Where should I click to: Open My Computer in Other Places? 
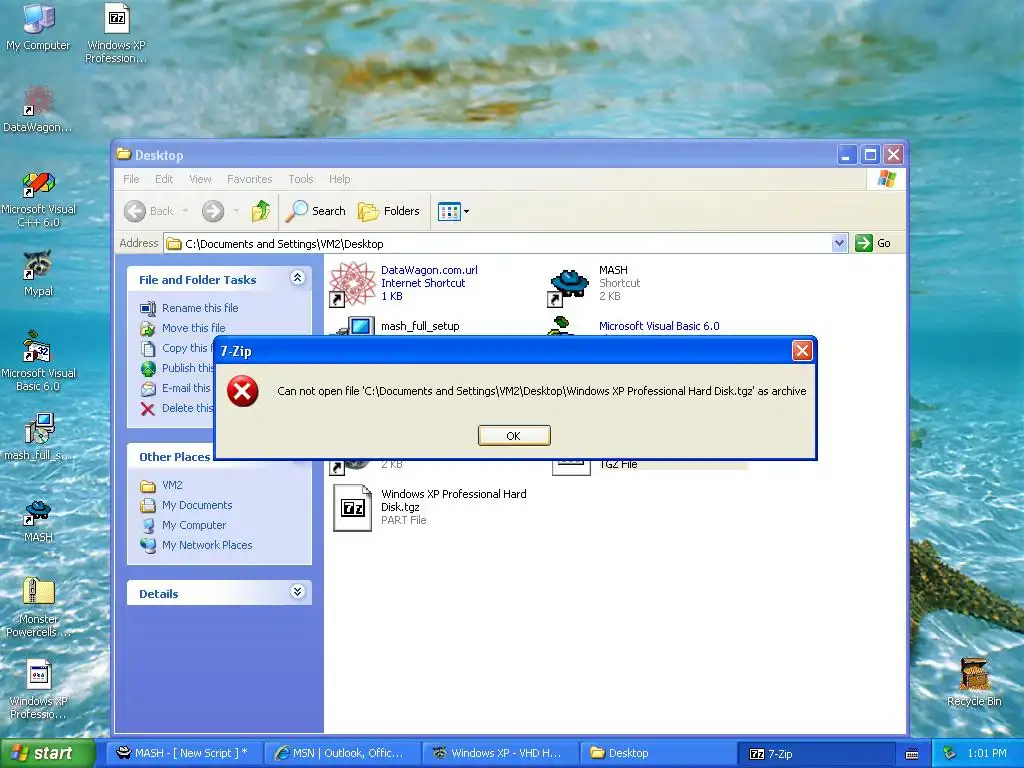[193, 525]
